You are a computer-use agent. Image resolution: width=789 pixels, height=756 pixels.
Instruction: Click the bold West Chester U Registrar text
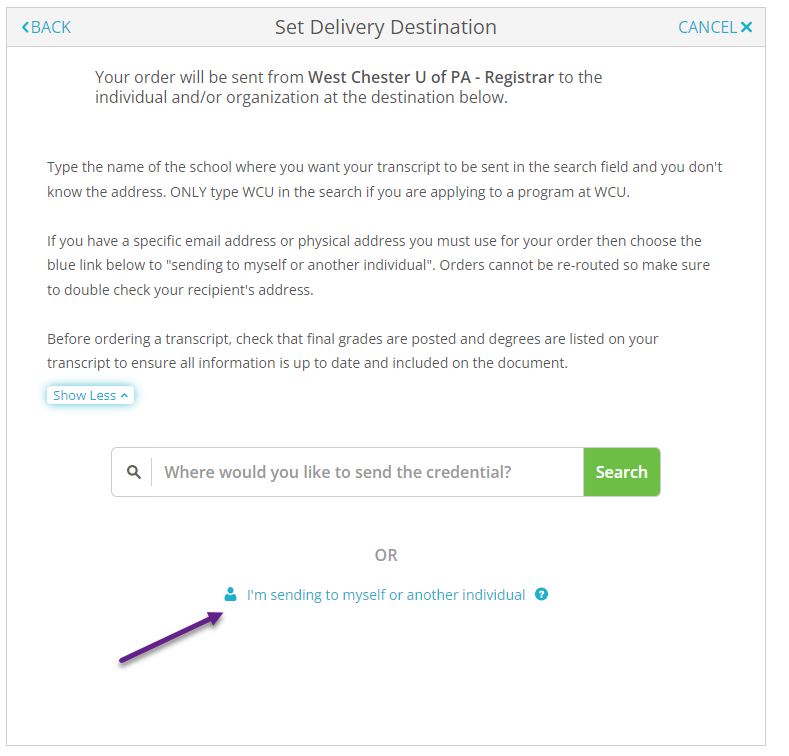tap(431, 77)
